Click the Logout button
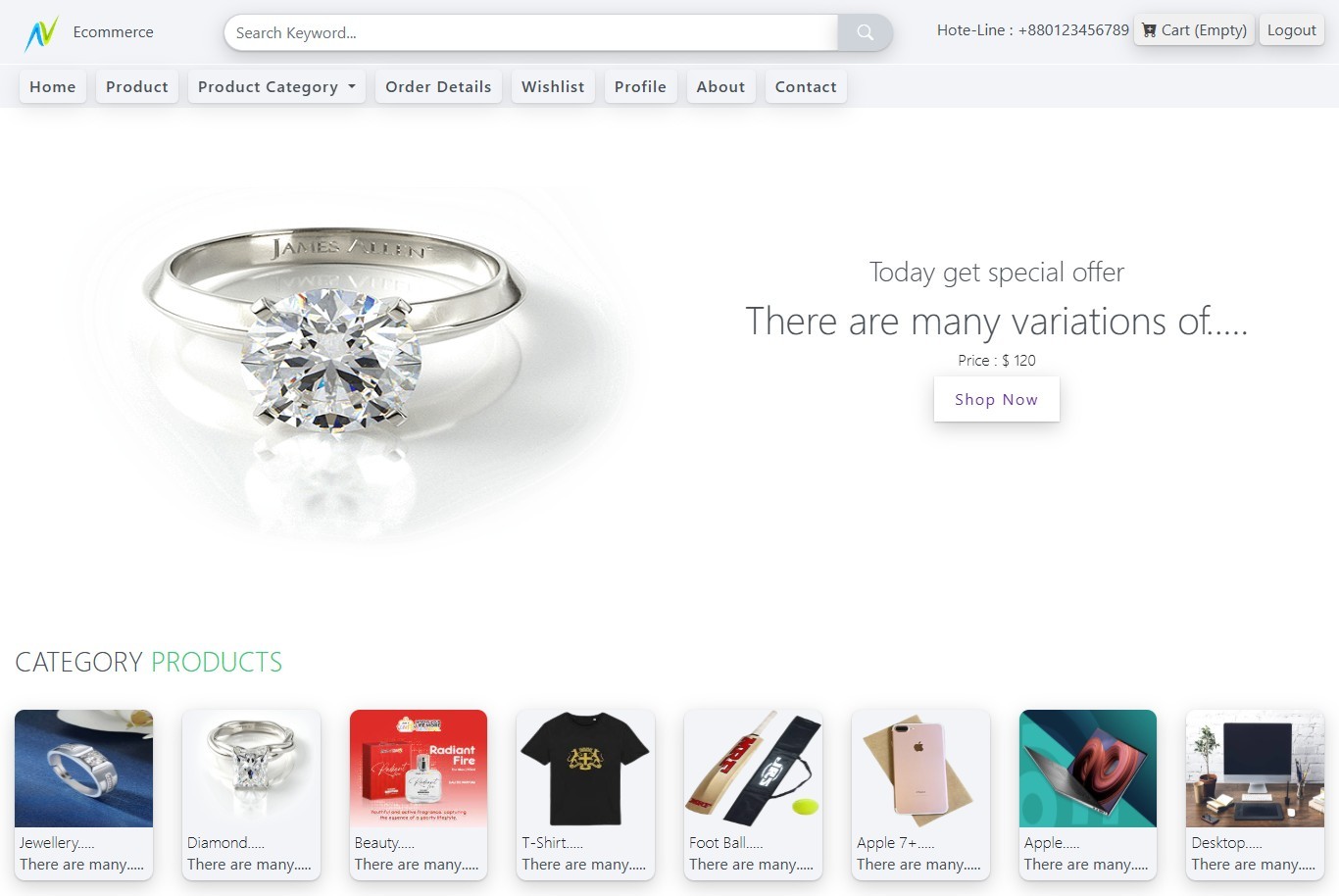 (1291, 30)
